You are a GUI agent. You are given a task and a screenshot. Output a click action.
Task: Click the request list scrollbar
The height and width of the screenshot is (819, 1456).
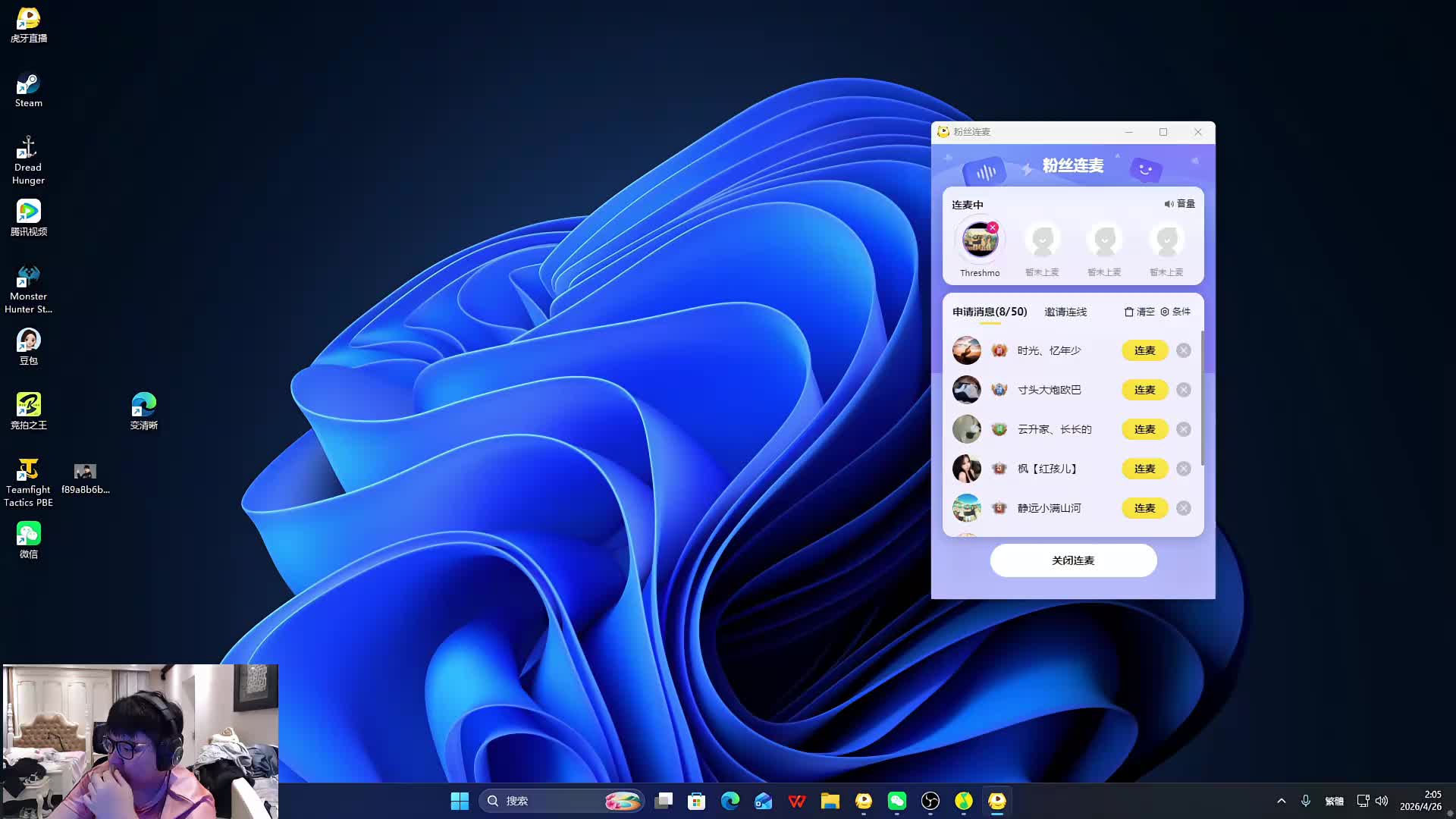(1203, 397)
